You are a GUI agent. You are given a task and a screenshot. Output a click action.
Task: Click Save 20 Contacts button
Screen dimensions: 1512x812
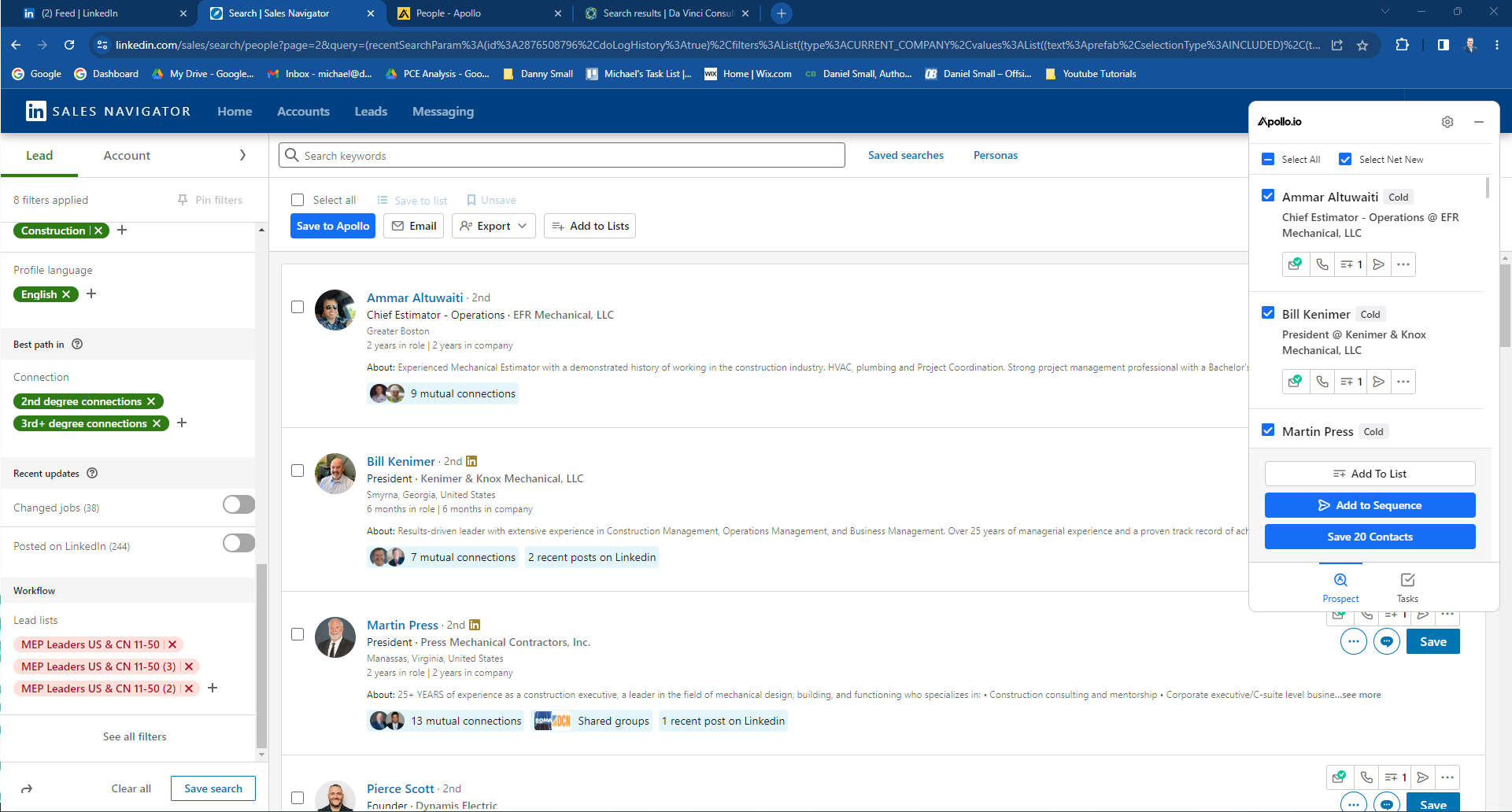coord(1370,537)
